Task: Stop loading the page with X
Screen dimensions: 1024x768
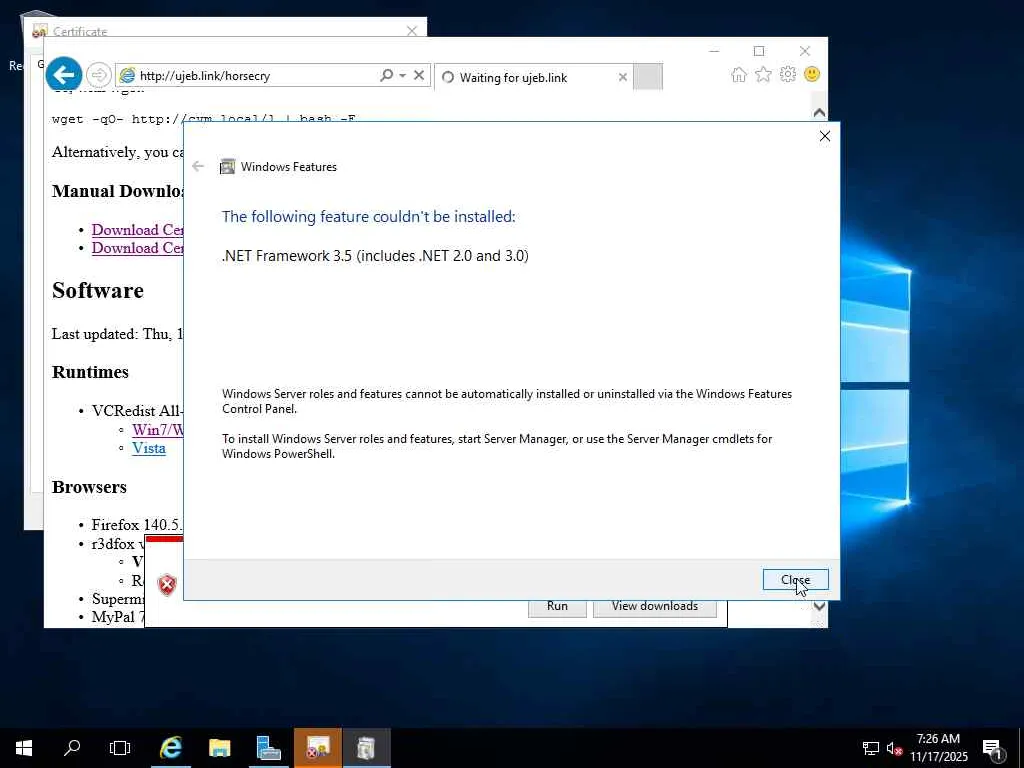Action: point(419,75)
